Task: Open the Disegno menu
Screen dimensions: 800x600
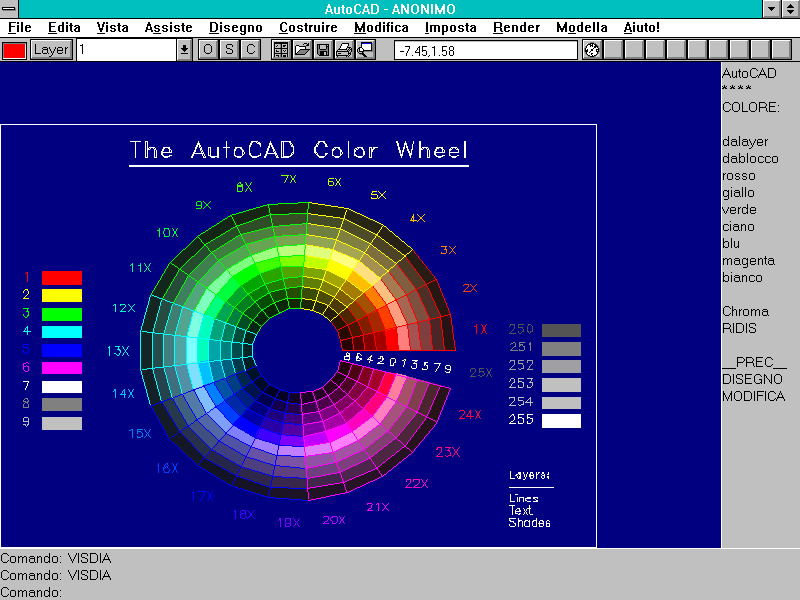Action: [x=236, y=28]
